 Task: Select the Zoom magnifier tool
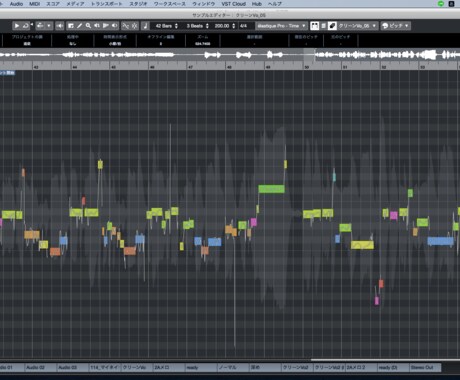(88, 26)
